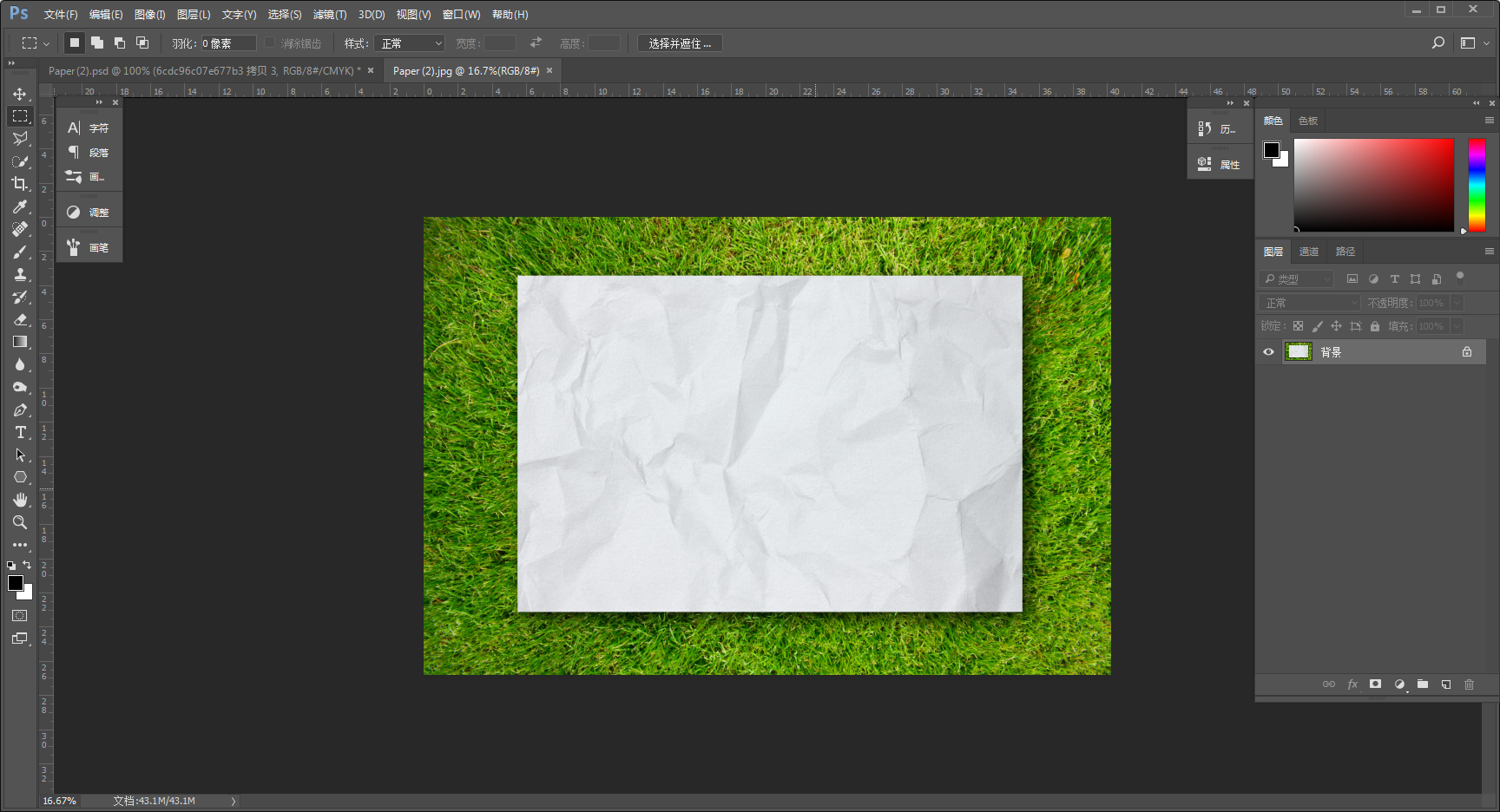The image size is (1500, 812).
Task: Open the search magnifier in options bar
Action: 1438,43
